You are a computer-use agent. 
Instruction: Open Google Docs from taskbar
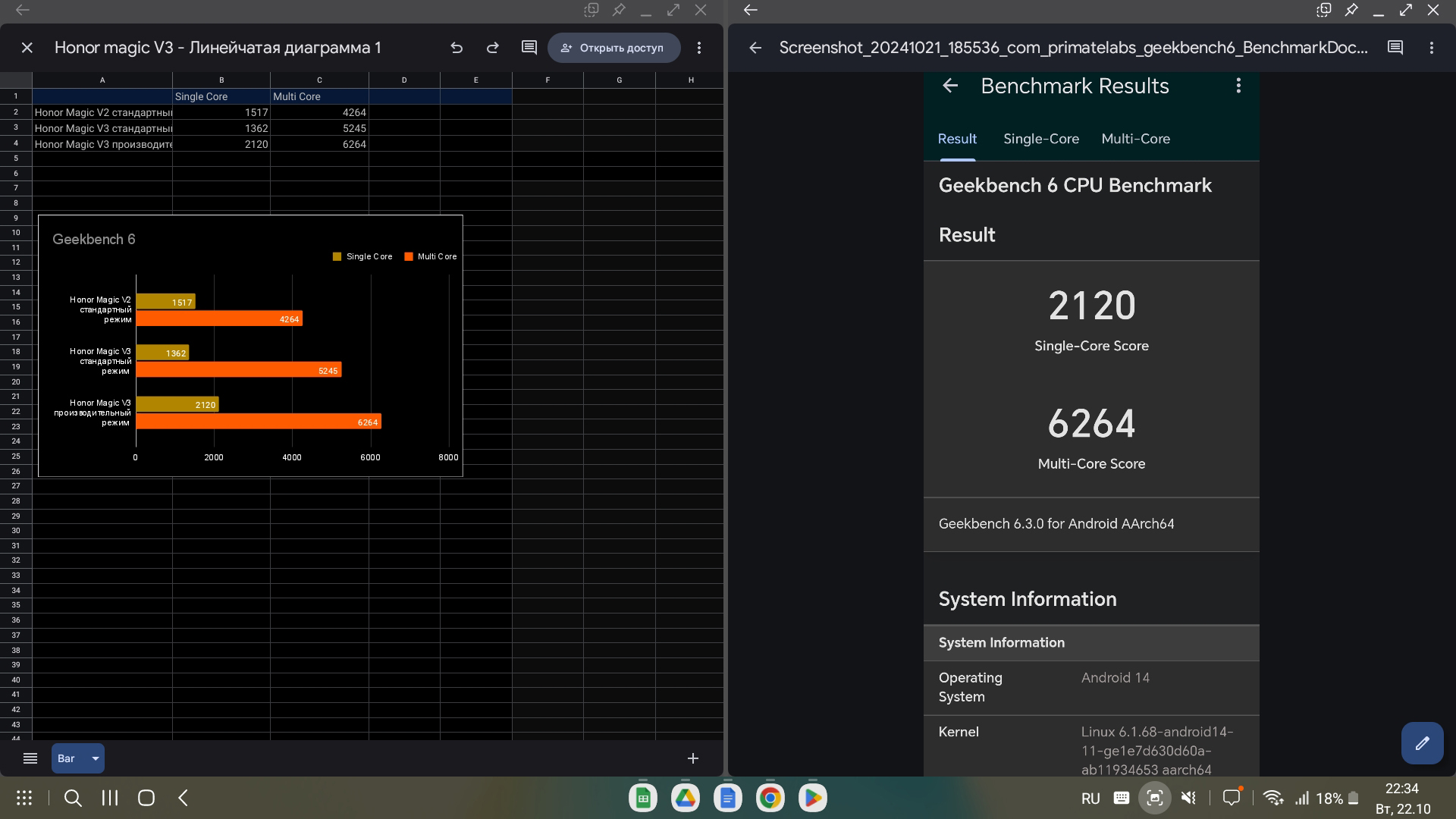coord(728,798)
